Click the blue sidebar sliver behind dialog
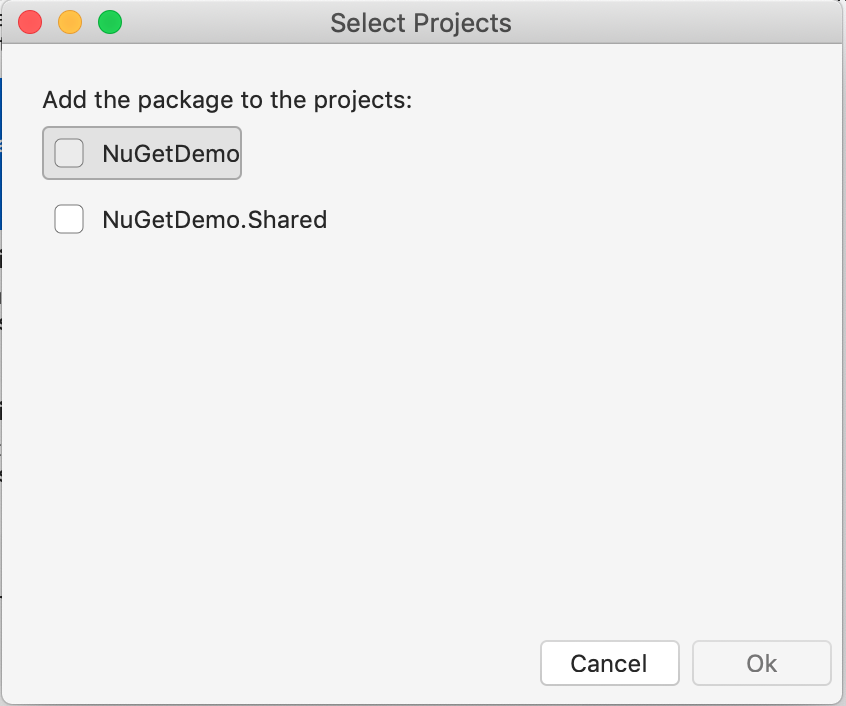 pyautogui.click(x=3, y=130)
